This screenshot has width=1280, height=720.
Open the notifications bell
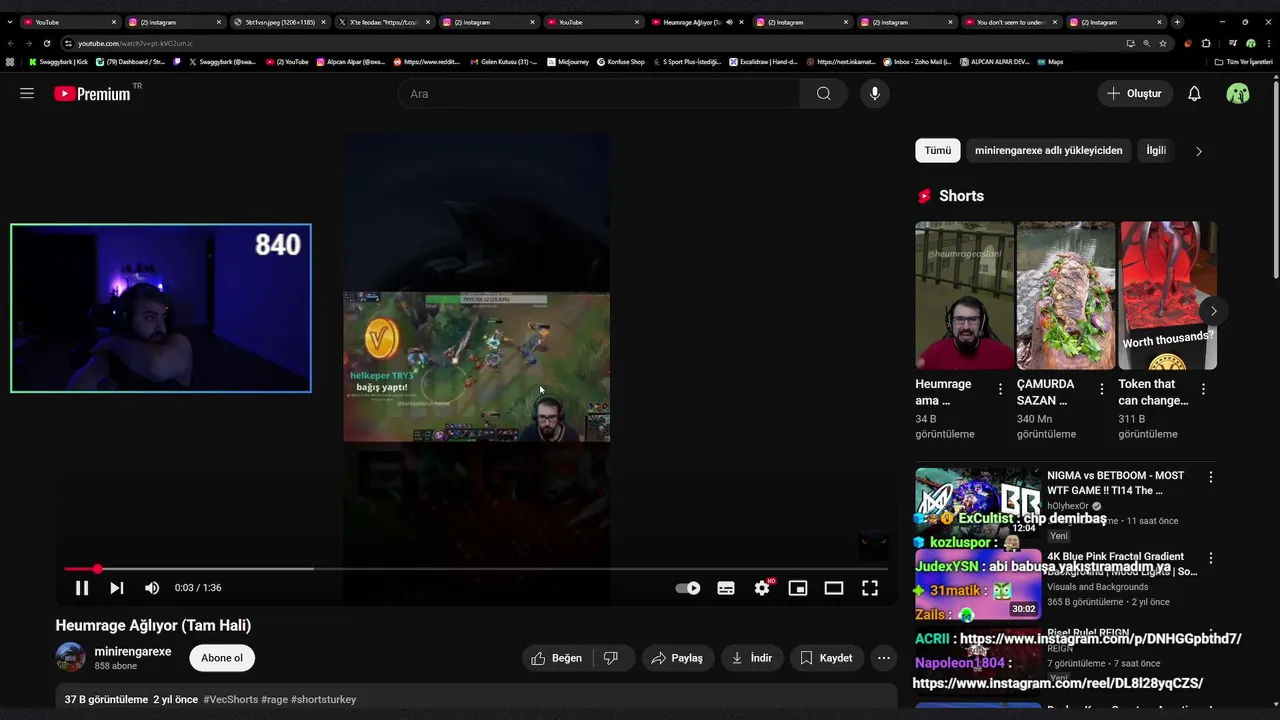(1194, 93)
